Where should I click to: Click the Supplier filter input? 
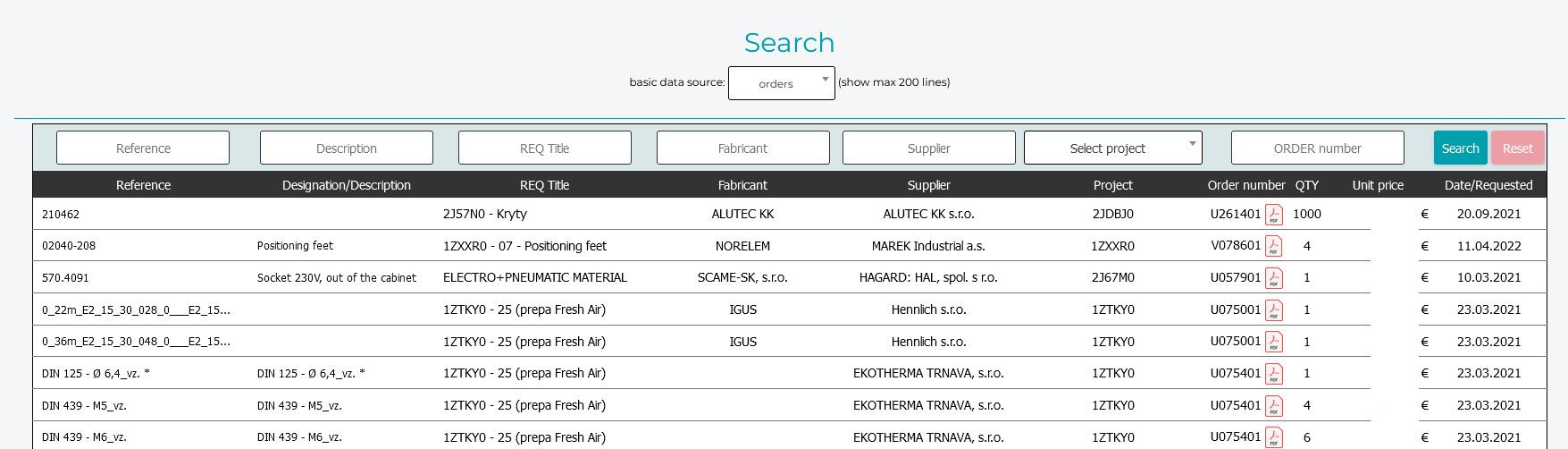point(928,148)
